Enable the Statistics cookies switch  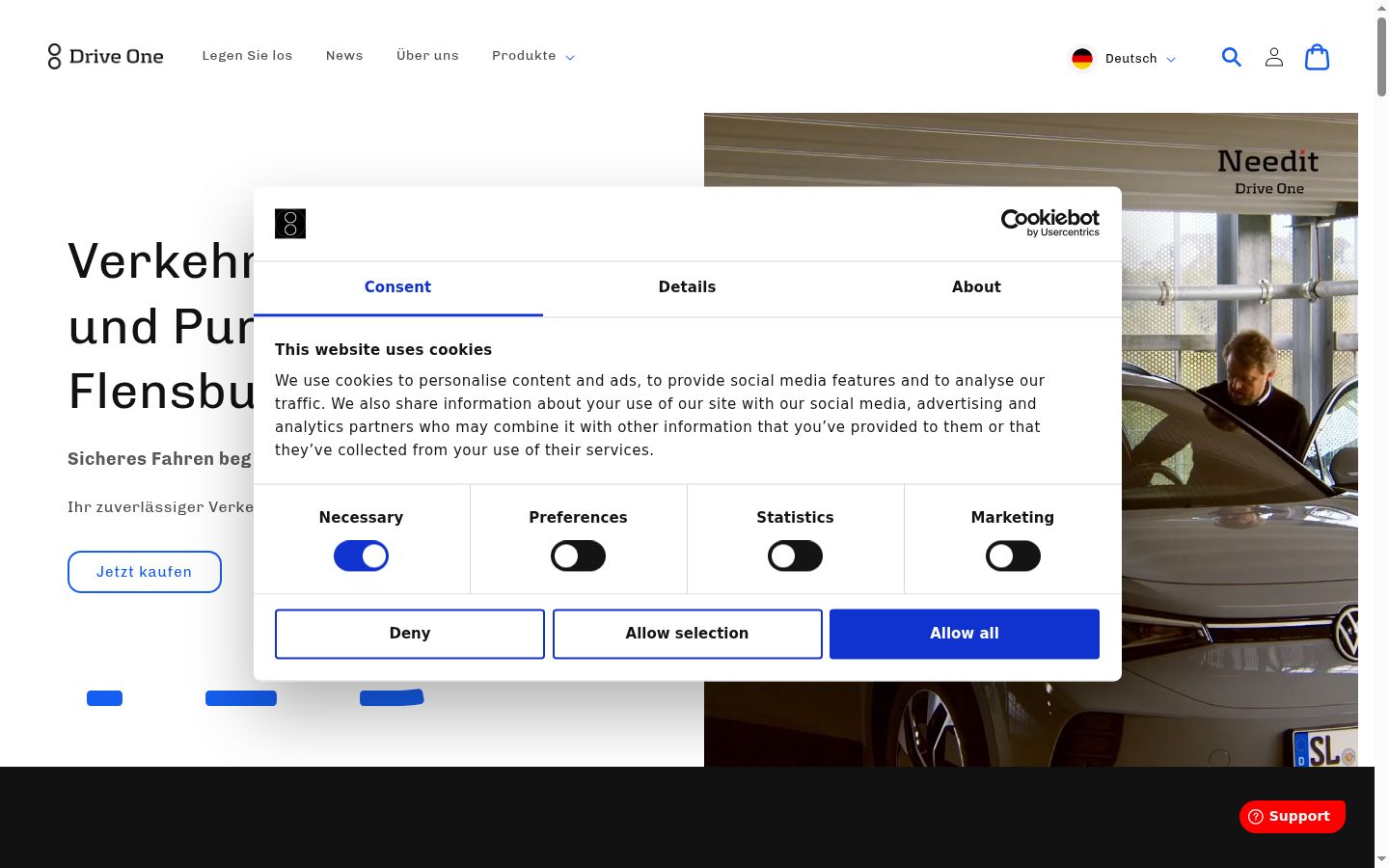pos(795,556)
